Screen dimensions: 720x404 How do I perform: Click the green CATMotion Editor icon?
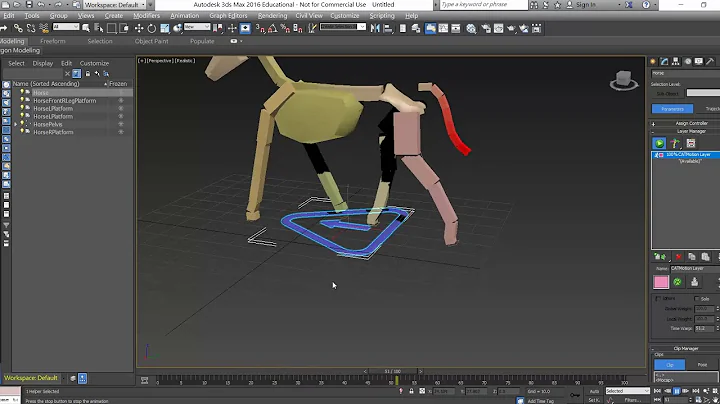tap(677, 282)
